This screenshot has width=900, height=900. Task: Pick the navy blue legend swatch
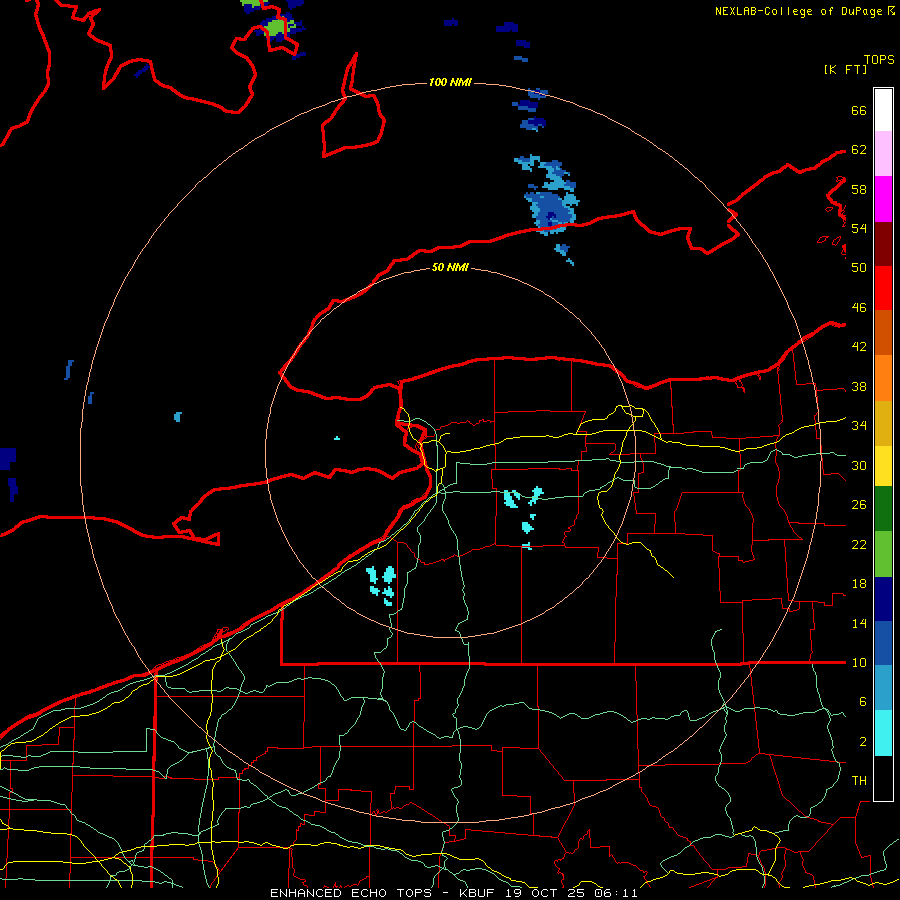click(883, 599)
